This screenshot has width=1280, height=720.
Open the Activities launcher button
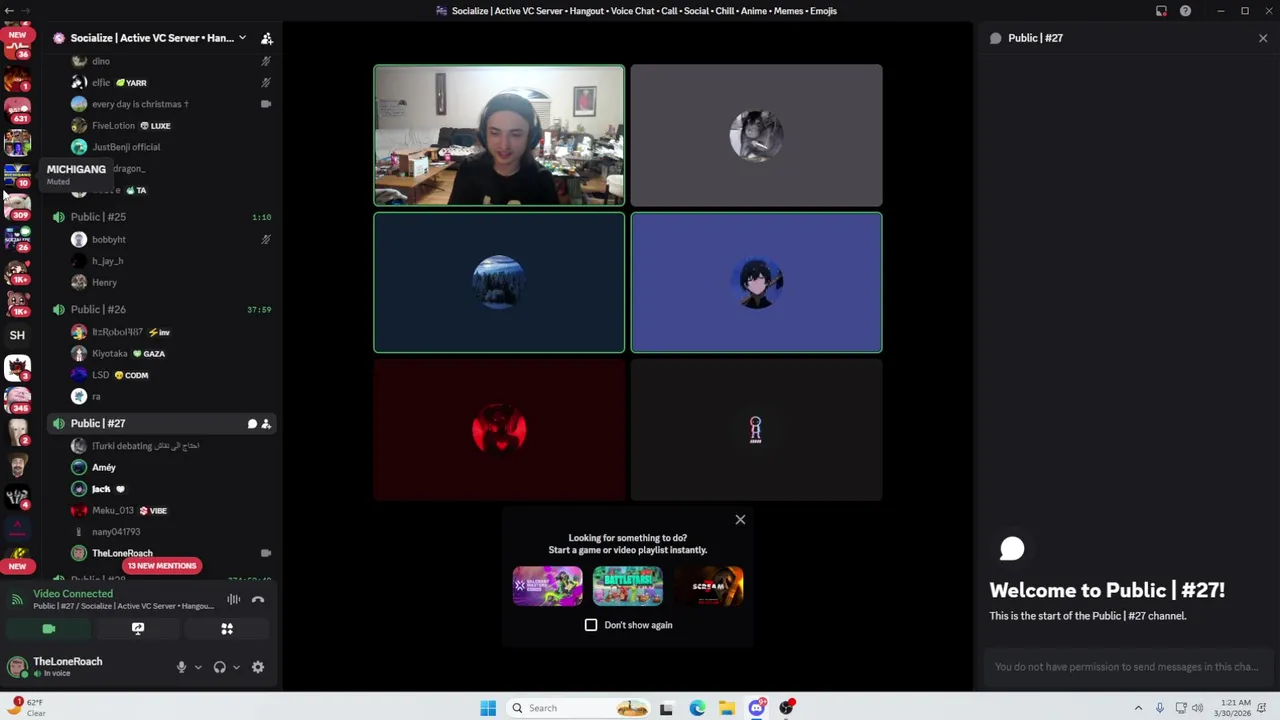click(x=227, y=629)
